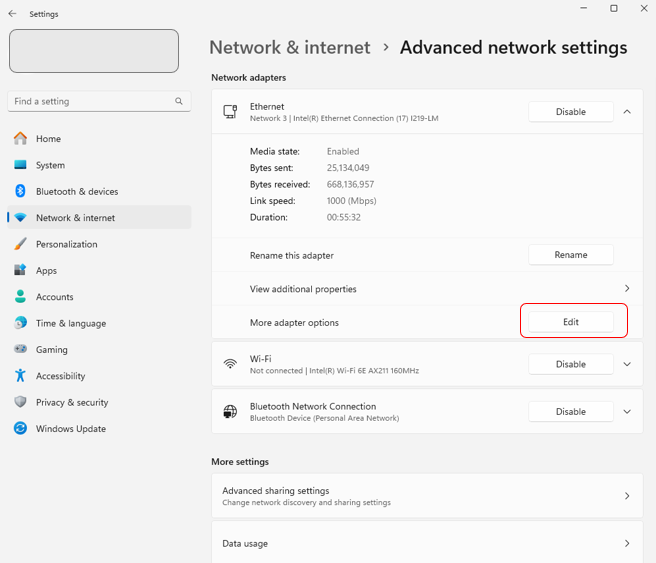The width and height of the screenshot is (656, 563).
Task: Expand the Wi-Fi adapter details
Action: click(627, 364)
